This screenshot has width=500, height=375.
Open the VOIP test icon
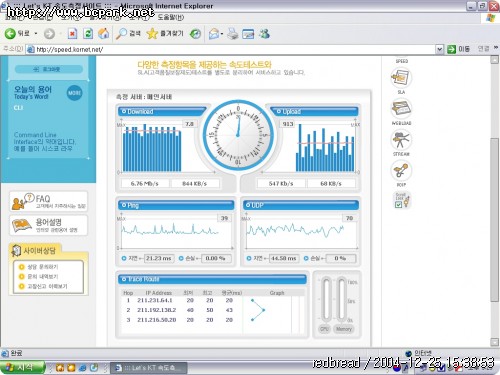401,170
